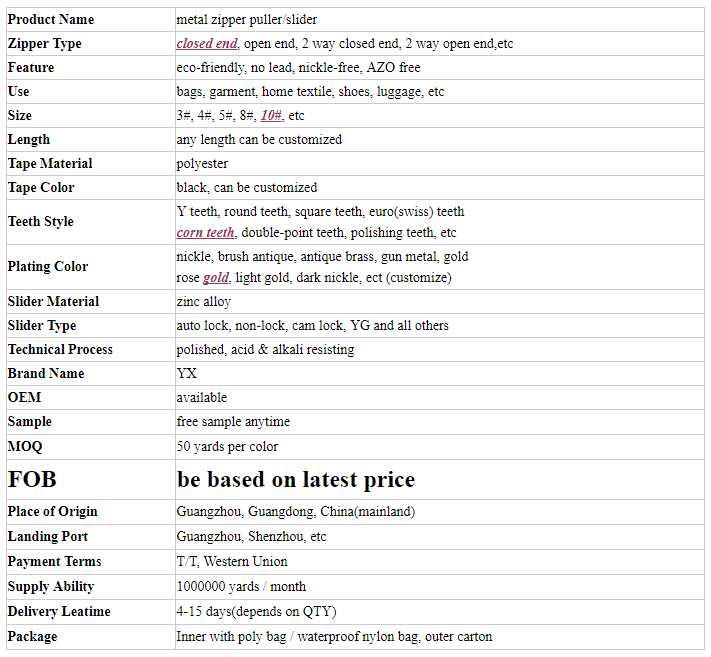Click the "Product Name" row label
The height and width of the screenshot is (657, 711).
pos(50,19)
